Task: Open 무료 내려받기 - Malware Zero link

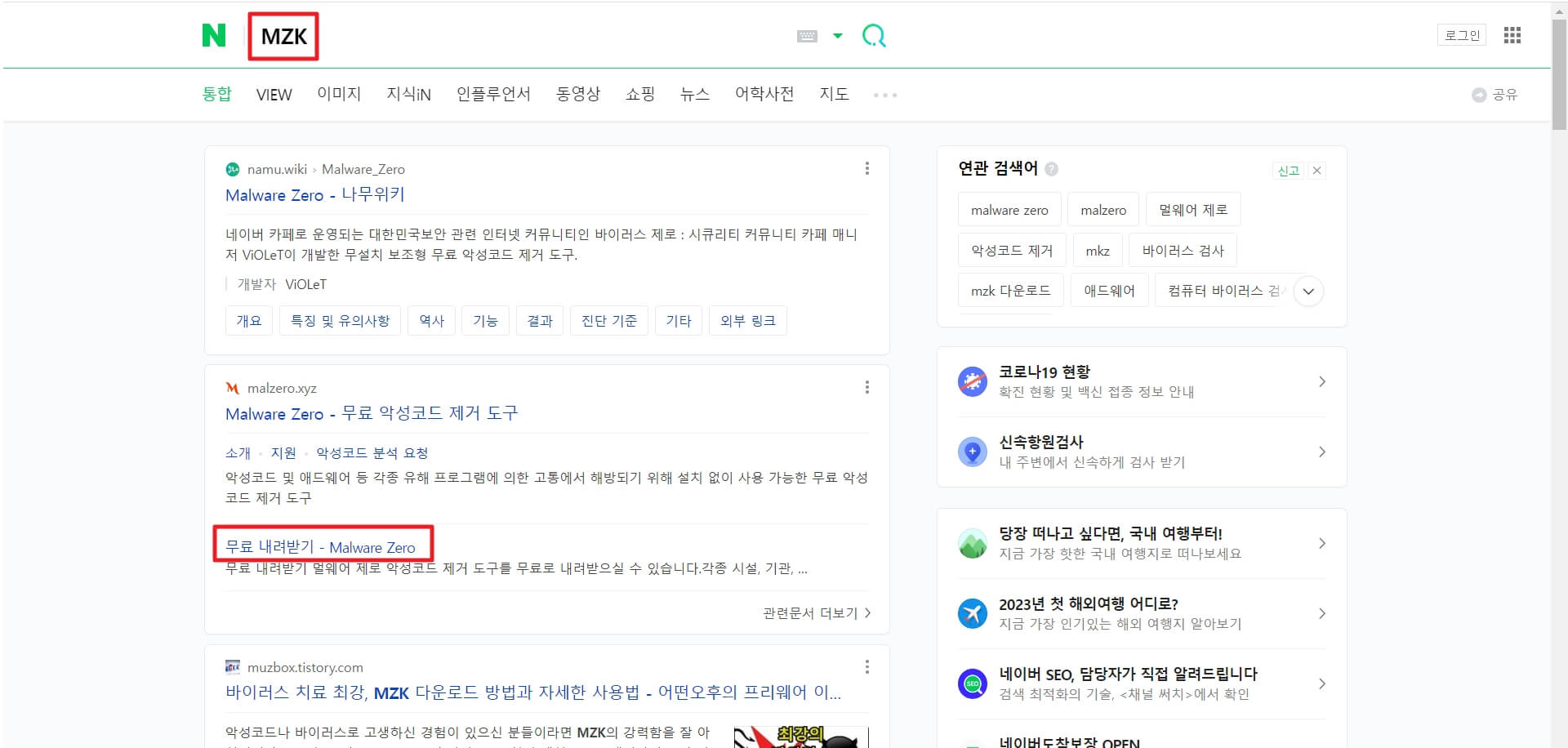Action: click(320, 546)
